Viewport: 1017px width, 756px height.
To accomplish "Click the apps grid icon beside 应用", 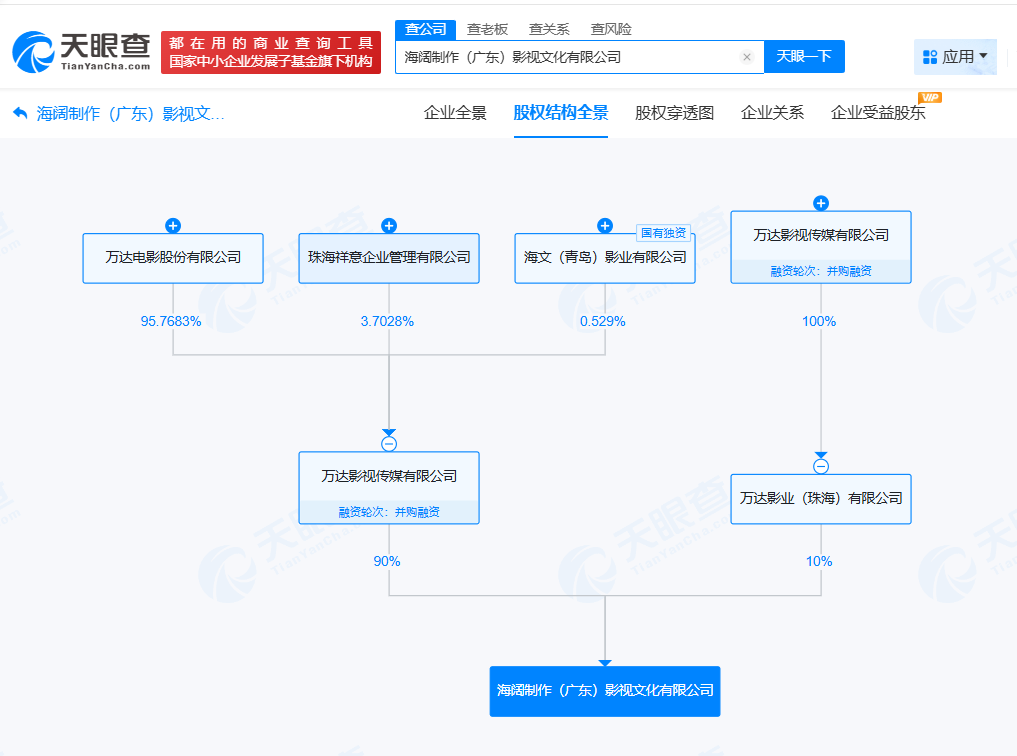I will pyautogui.click(x=930, y=57).
